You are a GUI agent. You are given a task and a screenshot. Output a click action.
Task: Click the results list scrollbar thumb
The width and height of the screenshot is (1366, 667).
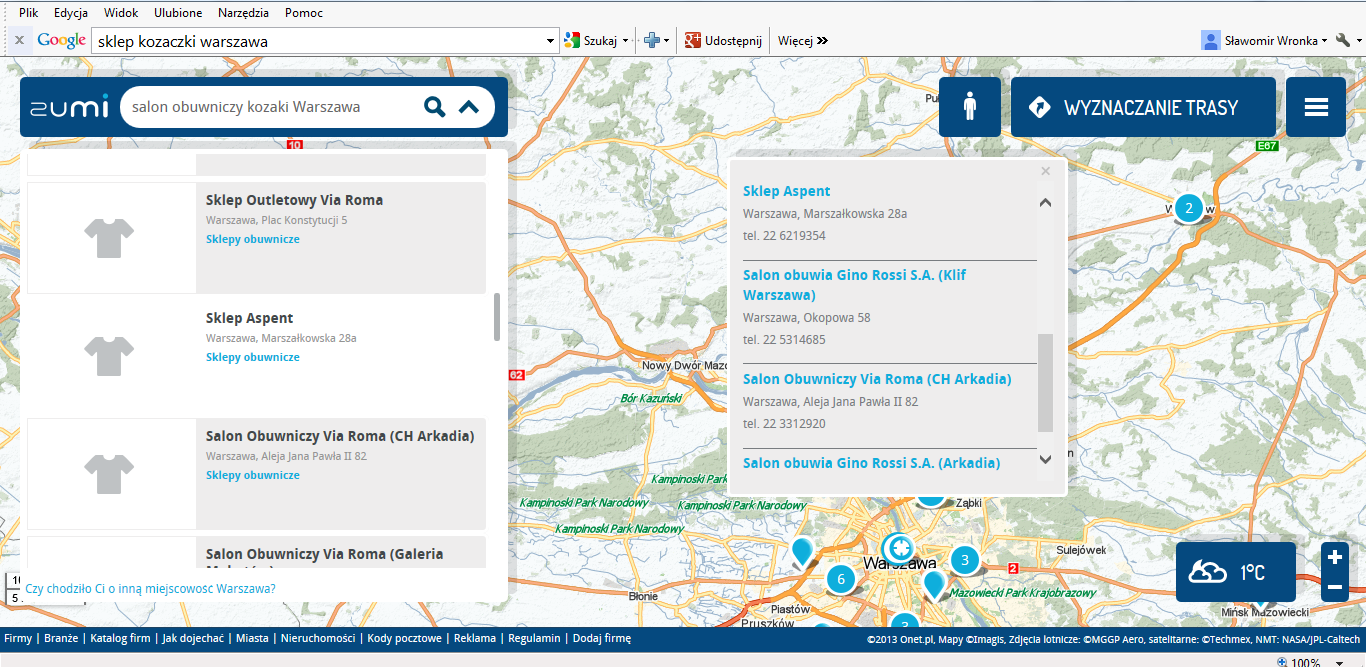point(497,317)
